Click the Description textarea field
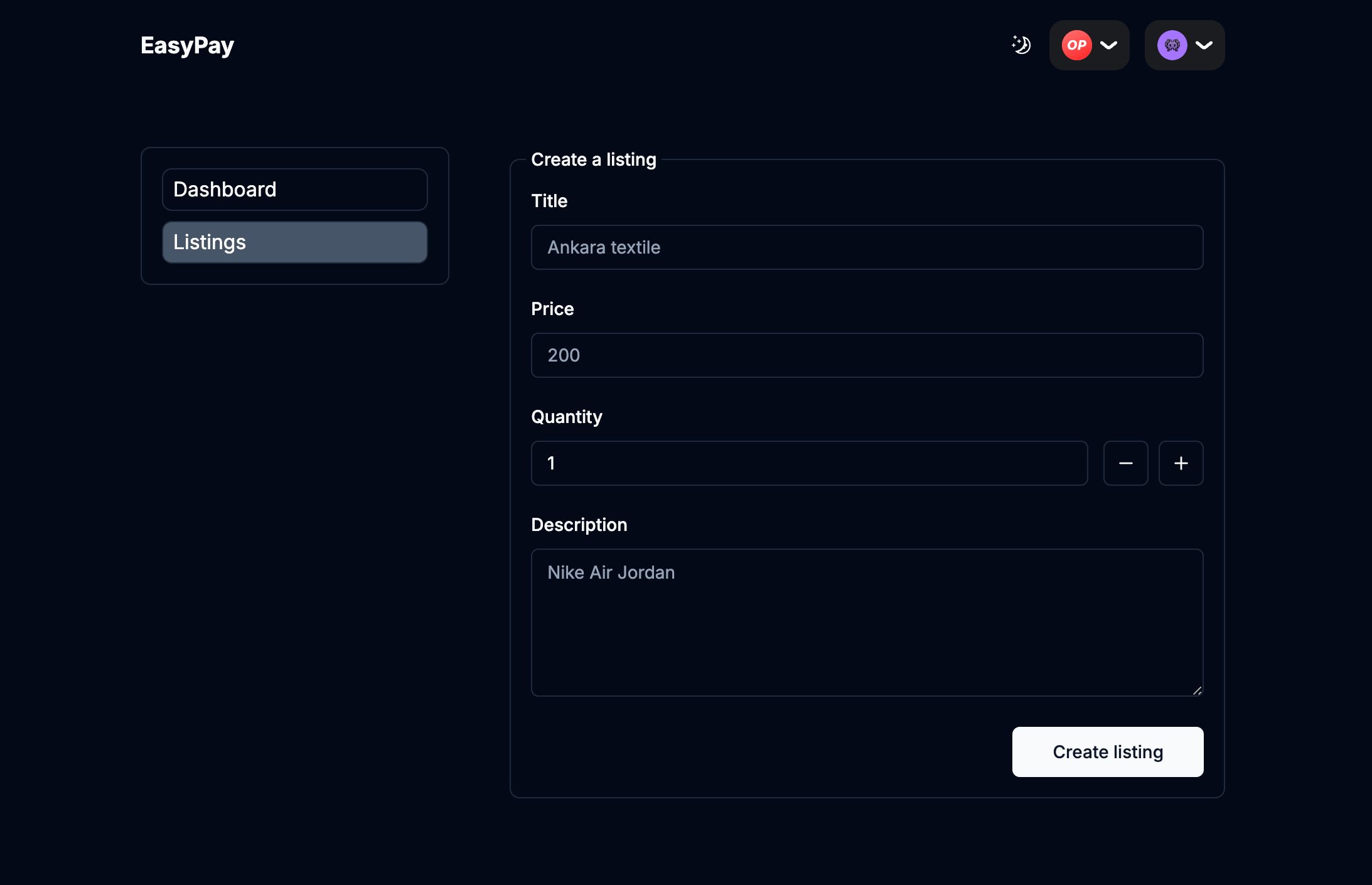1372x885 pixels. click(x=866, y=622)
